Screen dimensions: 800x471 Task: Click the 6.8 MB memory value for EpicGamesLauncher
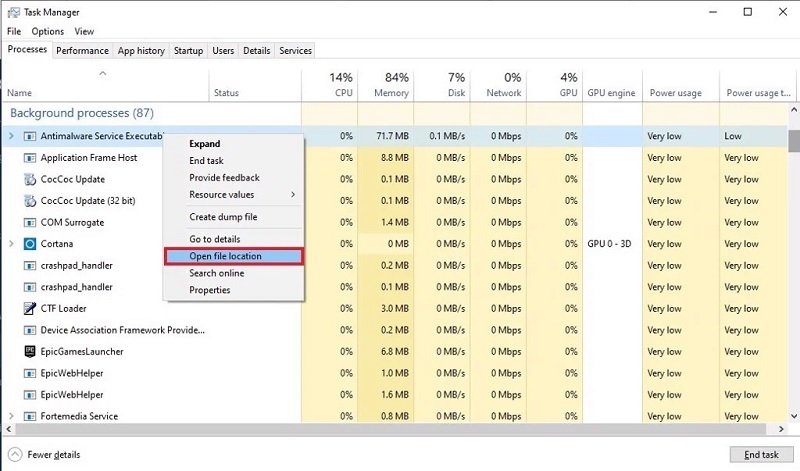point(394,352)
